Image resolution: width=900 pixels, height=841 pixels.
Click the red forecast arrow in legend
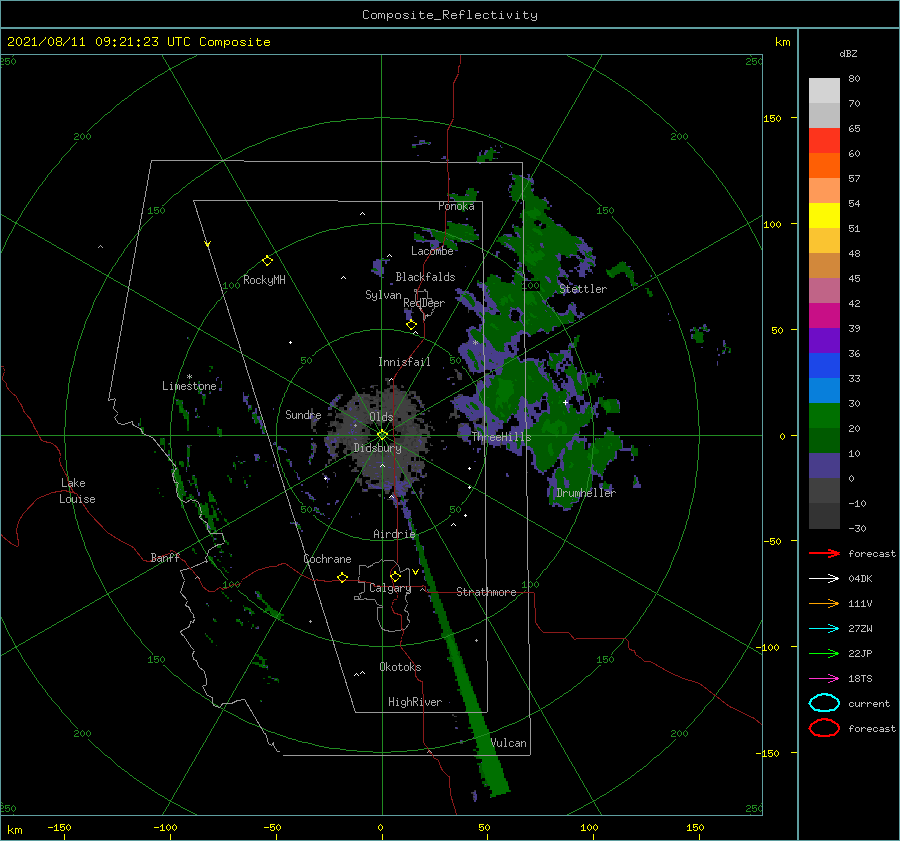[x=824, y=553]
